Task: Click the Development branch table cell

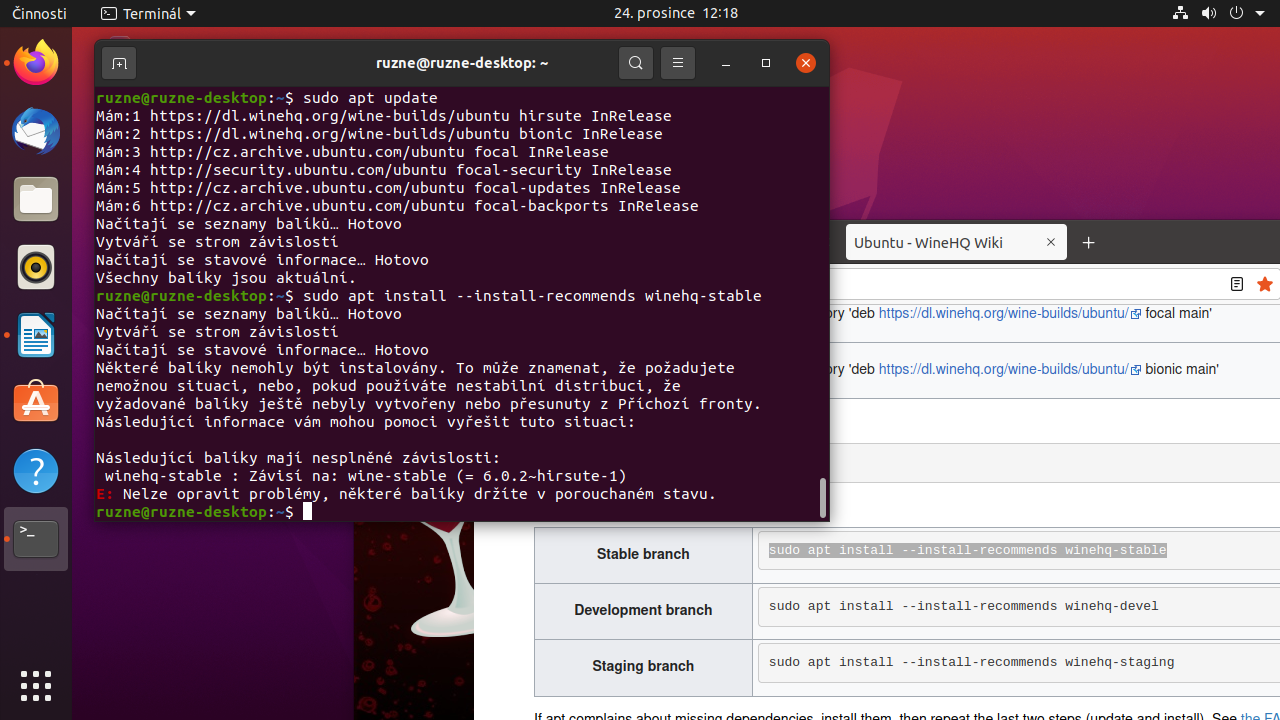Action: pyautogui.click(x=643, y=610)
